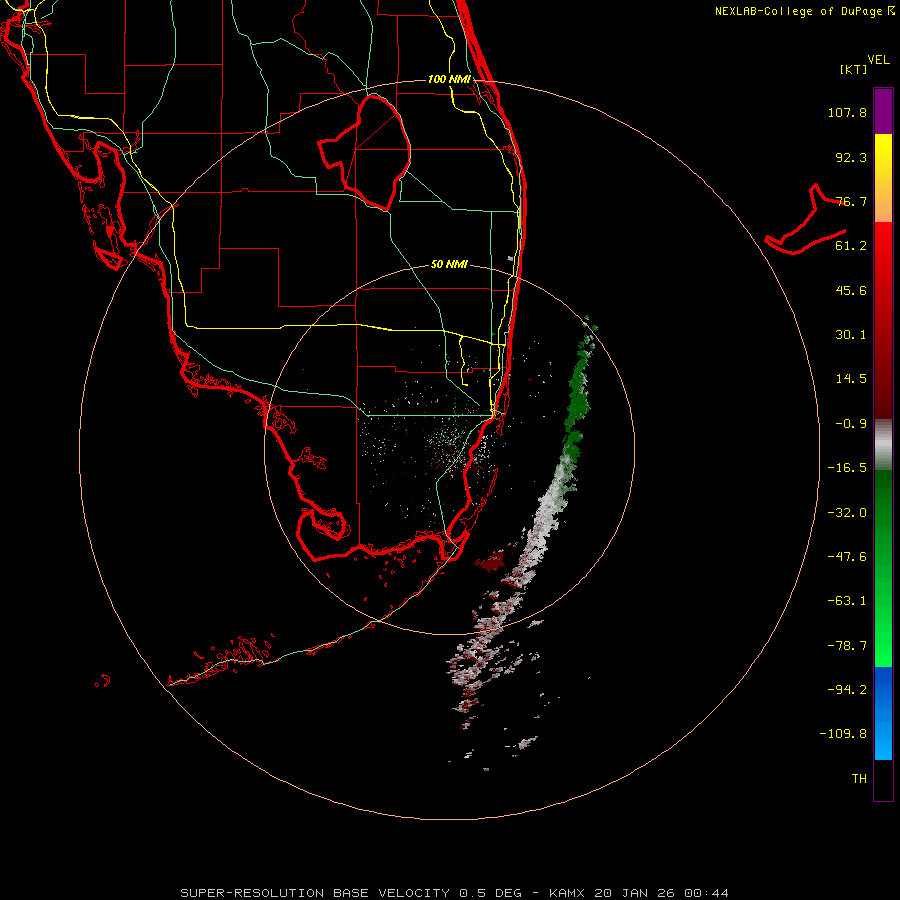Select the -32.0 legend value

847,513
